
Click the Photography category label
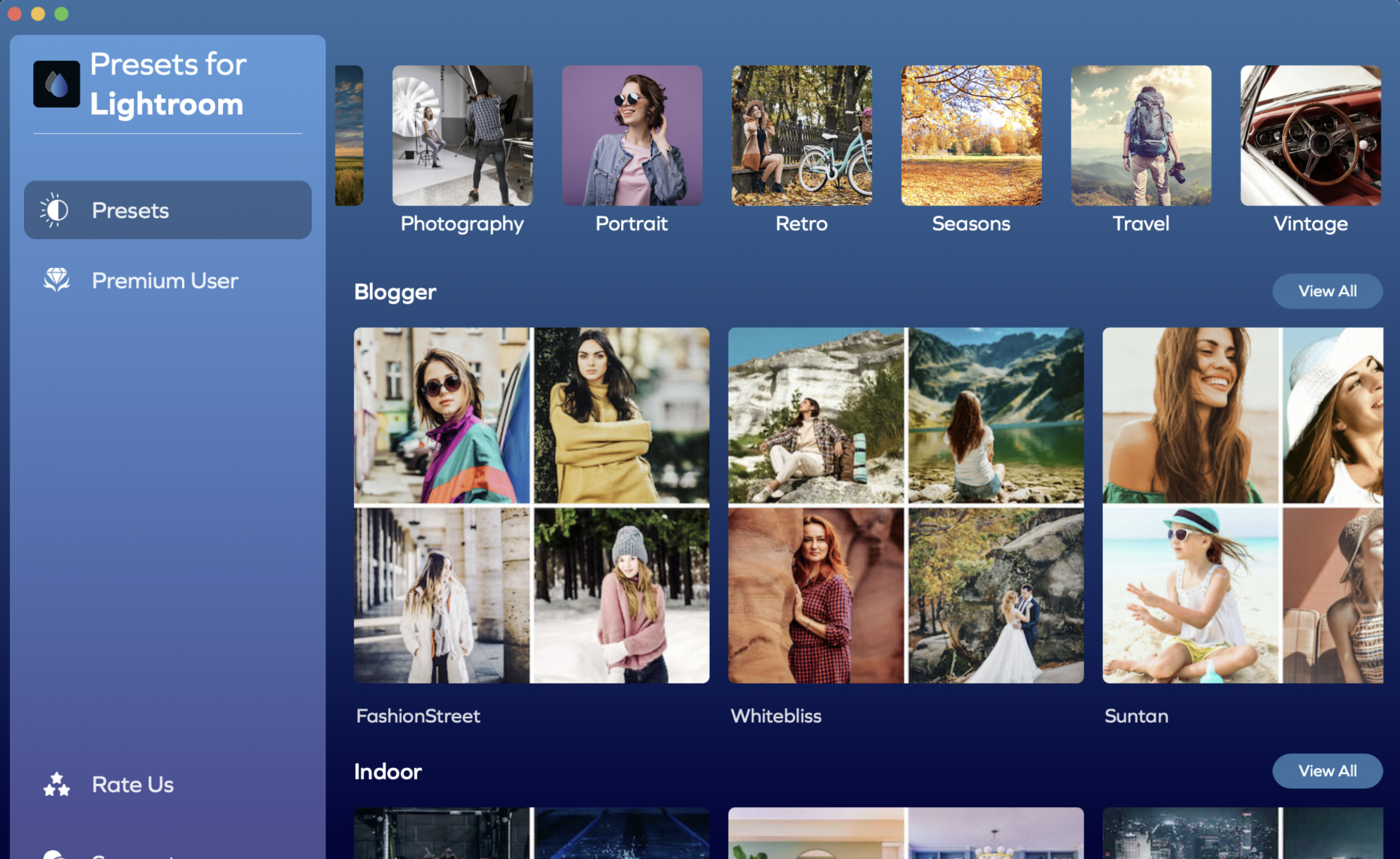(x=462, y=224)
